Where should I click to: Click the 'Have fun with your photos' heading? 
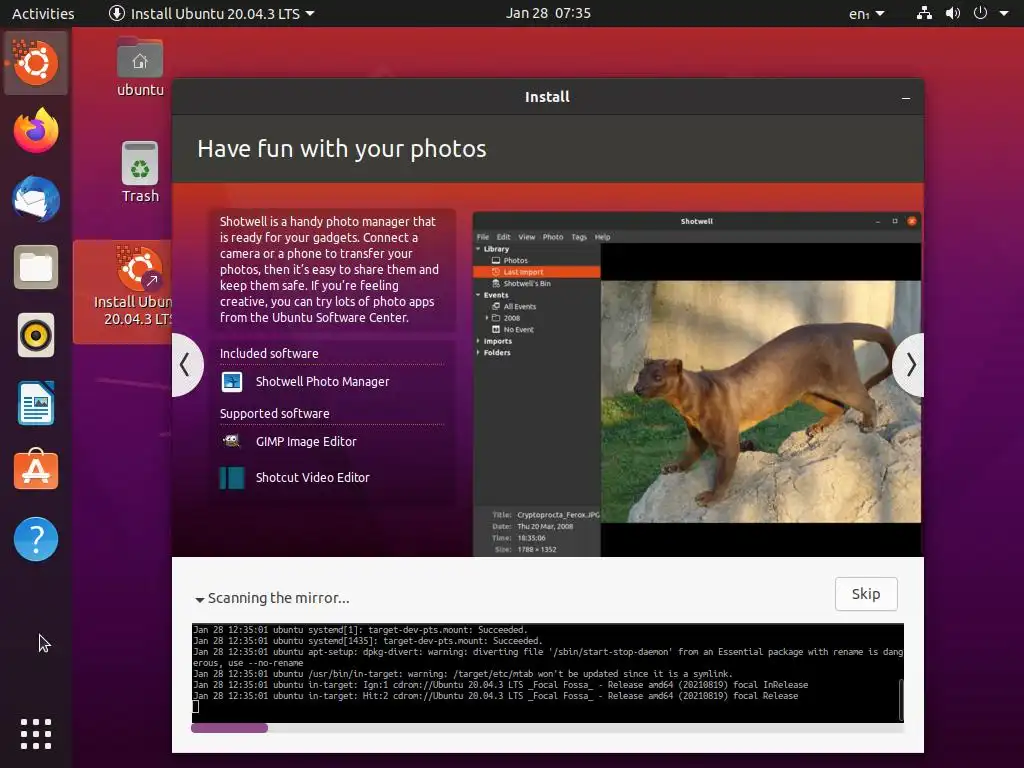(x=342, y=149)
